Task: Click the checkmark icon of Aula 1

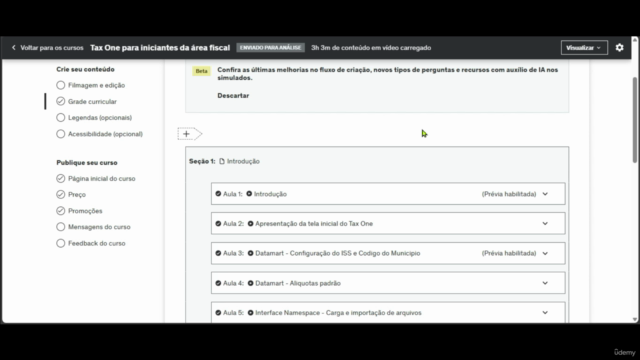Action: click(x=218, y=194)
